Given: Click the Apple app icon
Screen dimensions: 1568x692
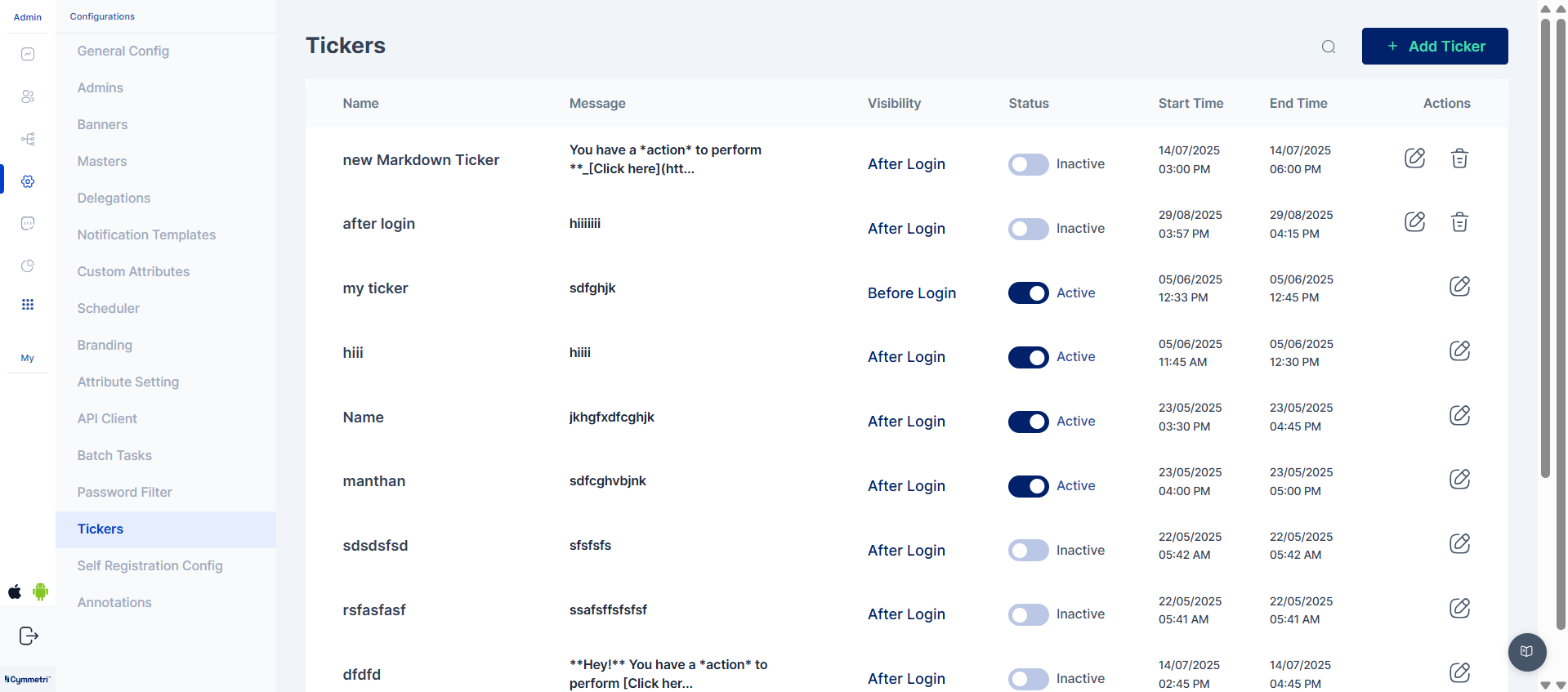Looking at the screenshot, I should 15,592.
